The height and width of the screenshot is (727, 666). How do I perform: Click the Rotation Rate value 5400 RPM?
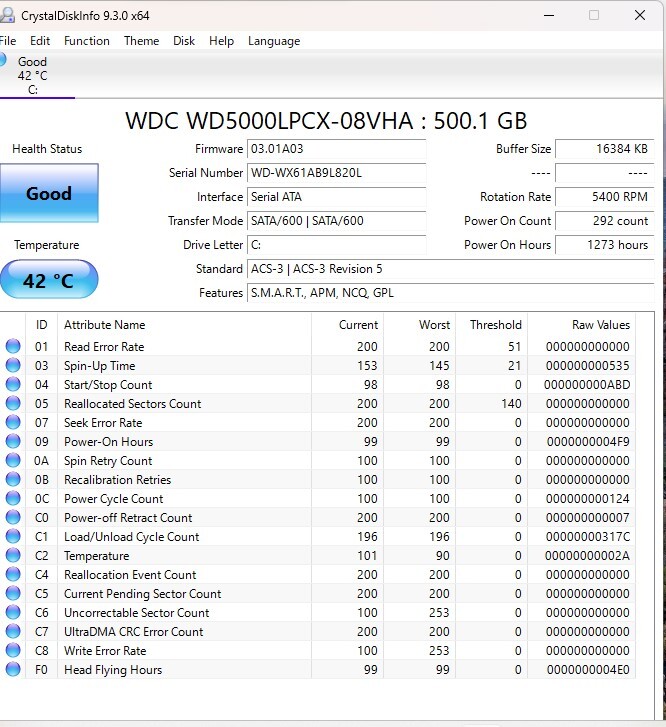click(604, 197)
